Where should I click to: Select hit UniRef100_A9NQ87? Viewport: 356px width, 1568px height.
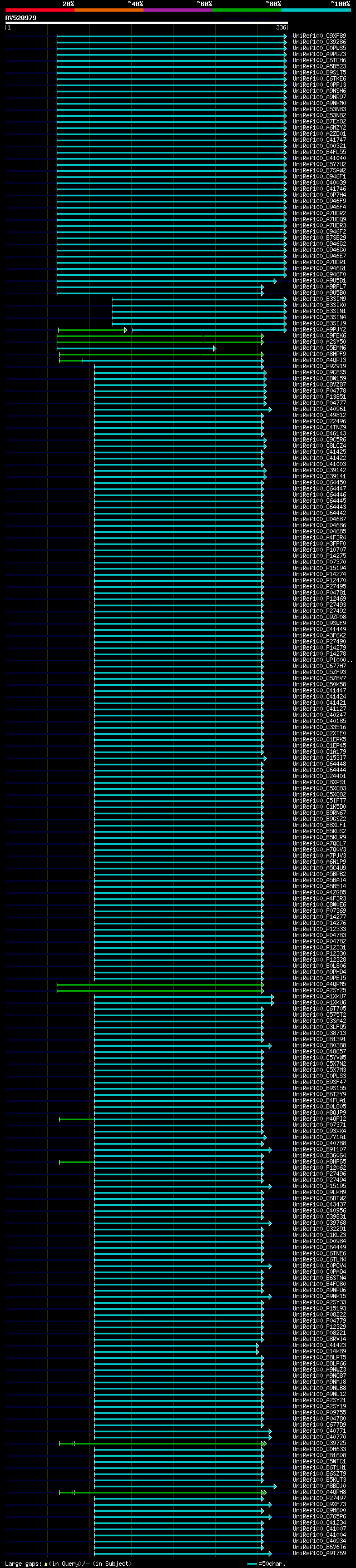pyautogui.click(x=319, y=1376)
